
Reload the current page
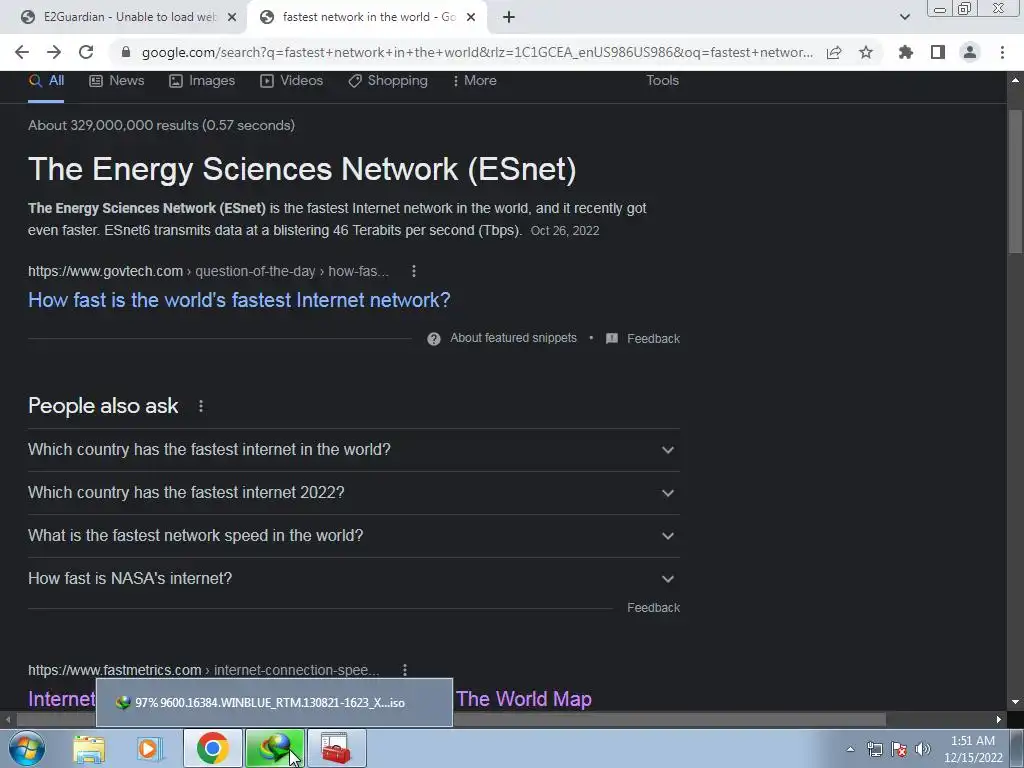86,52
